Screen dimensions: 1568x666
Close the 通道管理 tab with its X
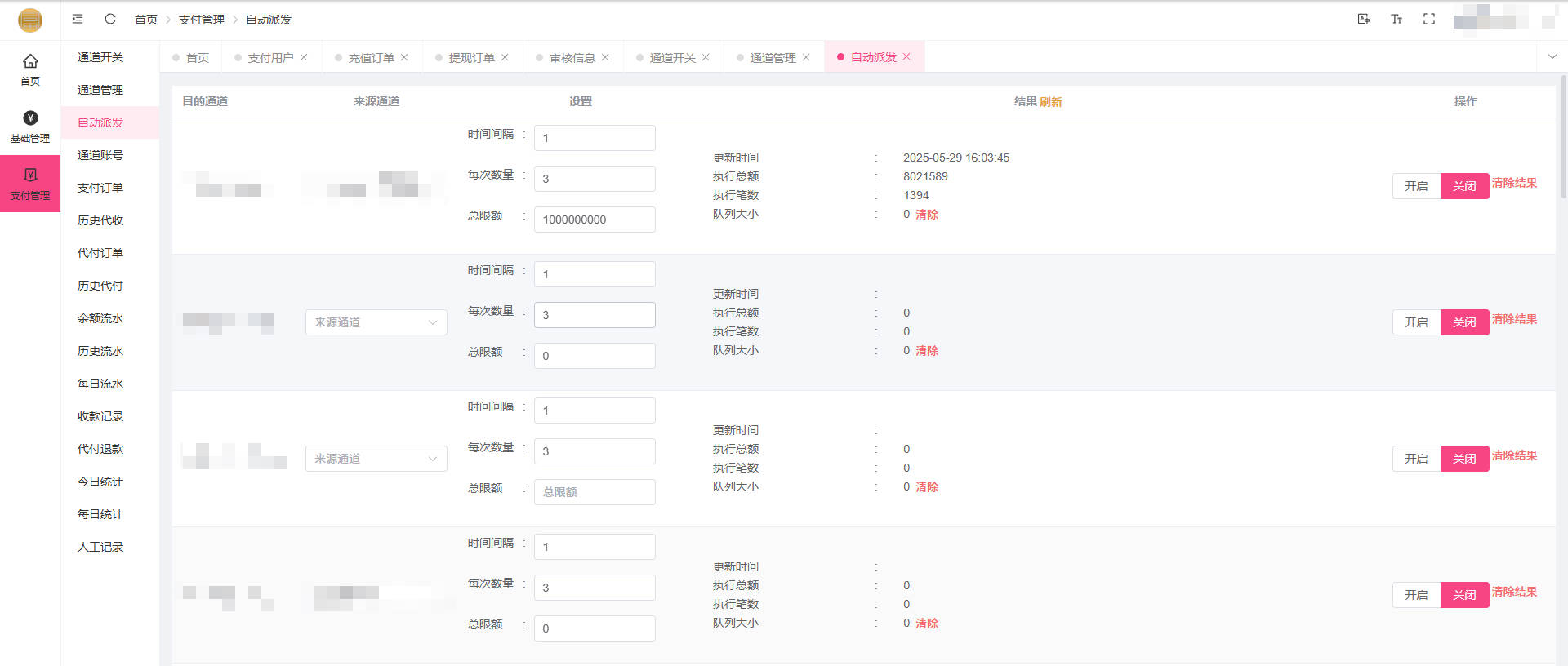tap(806, 57)
